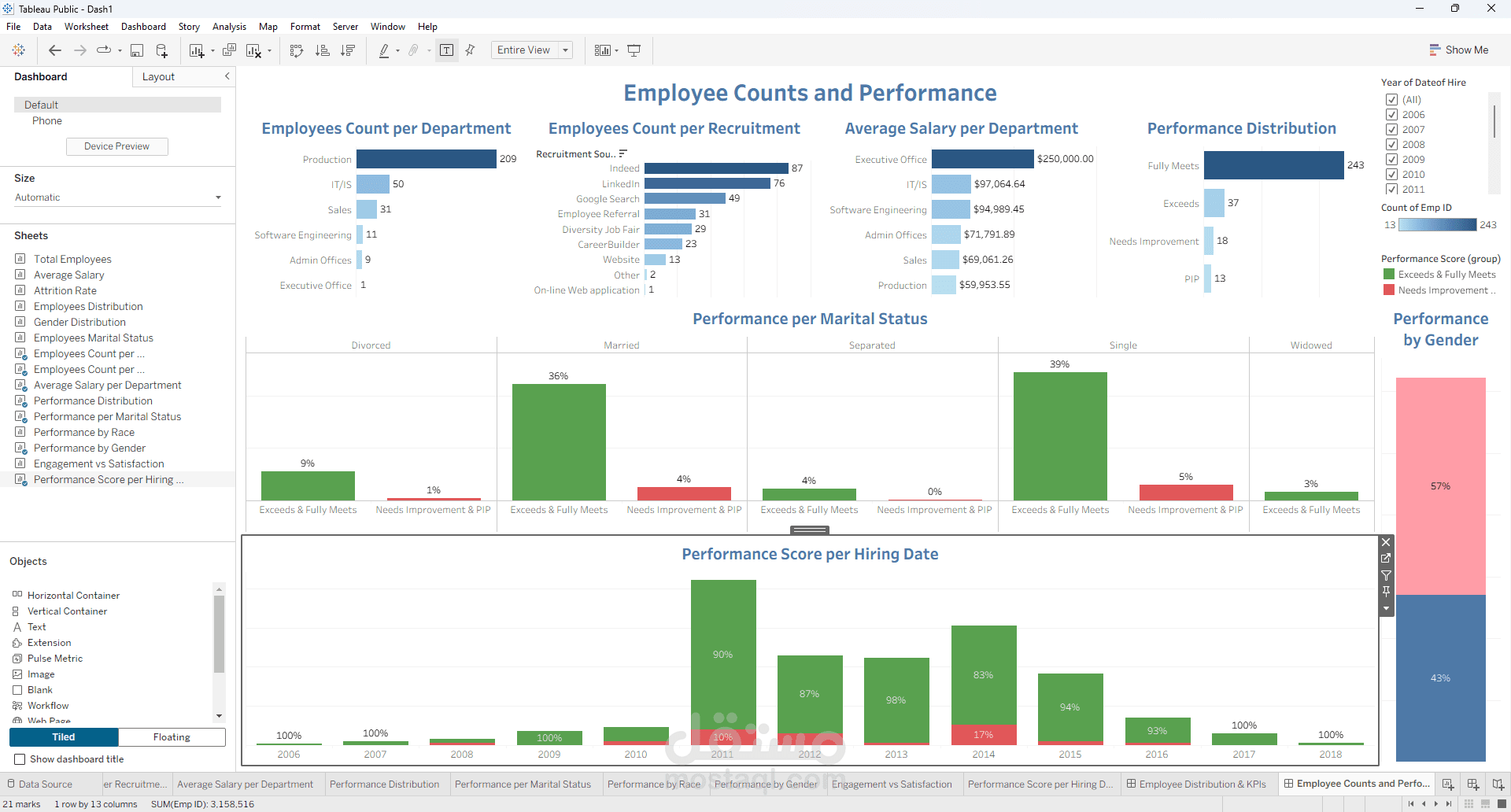Toggle the (All) checkbox in year filter

click(1391, 99)
